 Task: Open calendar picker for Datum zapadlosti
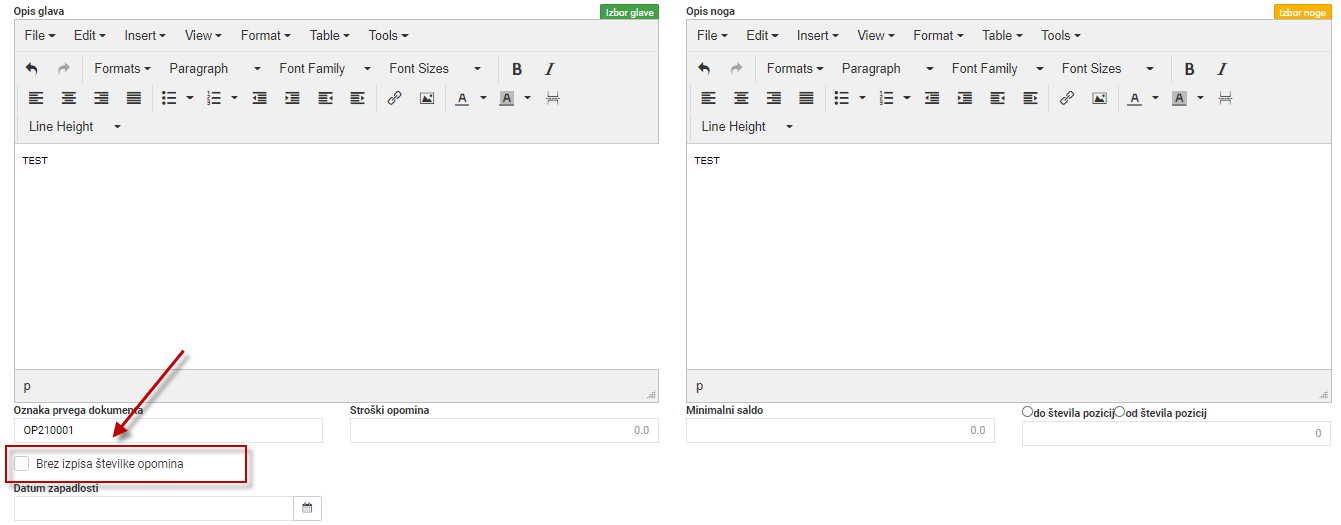(x=307, y=508)
